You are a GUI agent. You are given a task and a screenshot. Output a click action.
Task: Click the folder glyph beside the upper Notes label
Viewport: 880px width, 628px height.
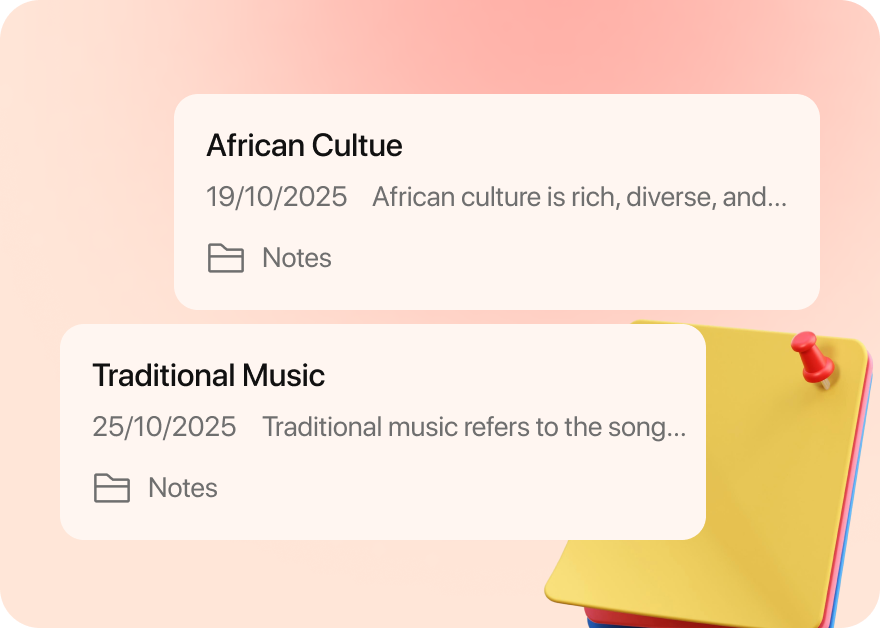(226, 258)
